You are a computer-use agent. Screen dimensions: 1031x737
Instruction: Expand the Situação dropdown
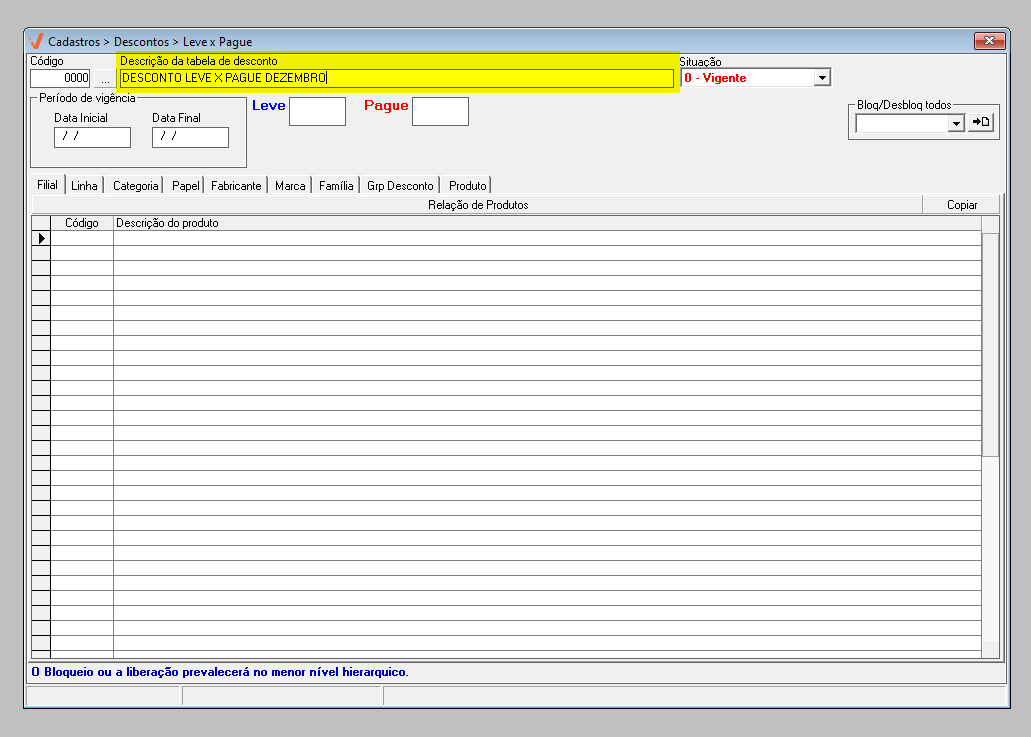pyautogui.click(x=822, y=78)
